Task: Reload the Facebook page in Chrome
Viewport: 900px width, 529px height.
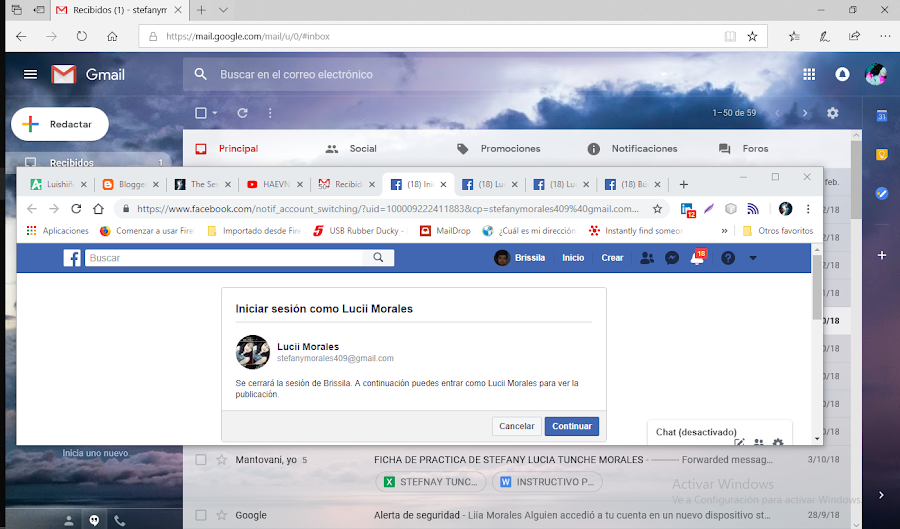Action: click(76, 209)
